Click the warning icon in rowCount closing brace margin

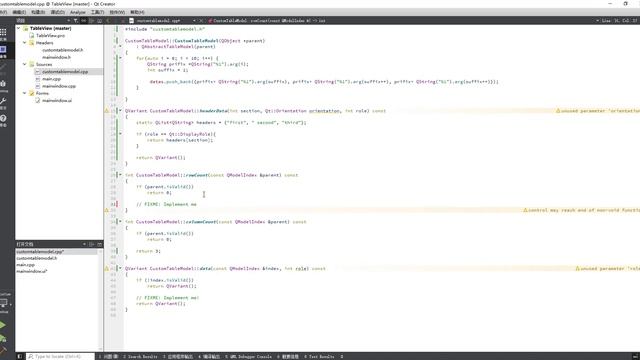click(107, 210)
